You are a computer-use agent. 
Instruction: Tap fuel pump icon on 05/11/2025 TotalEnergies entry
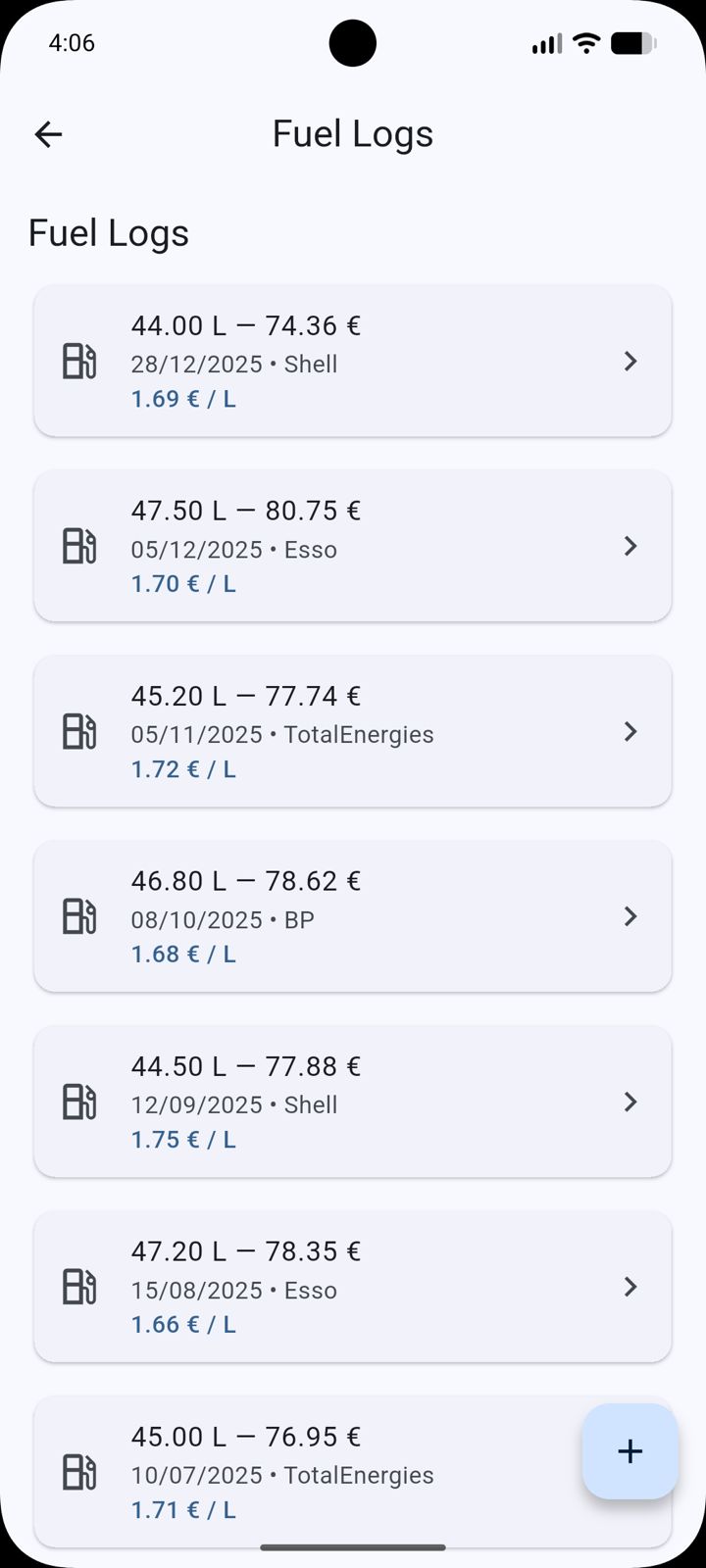click(79, 731)
